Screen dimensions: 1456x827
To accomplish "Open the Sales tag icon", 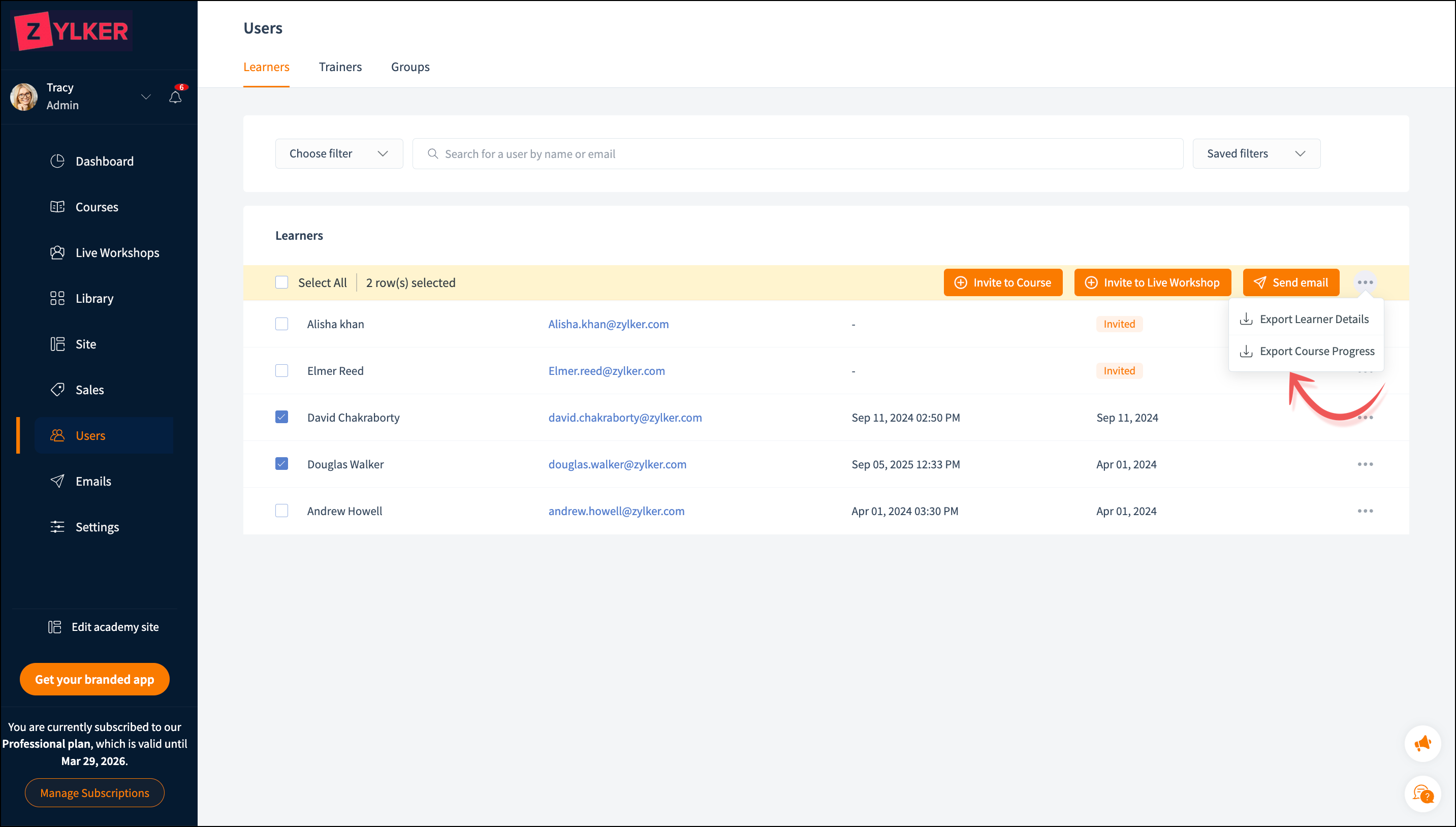I will pyautogui.click(x=57, y=390).
